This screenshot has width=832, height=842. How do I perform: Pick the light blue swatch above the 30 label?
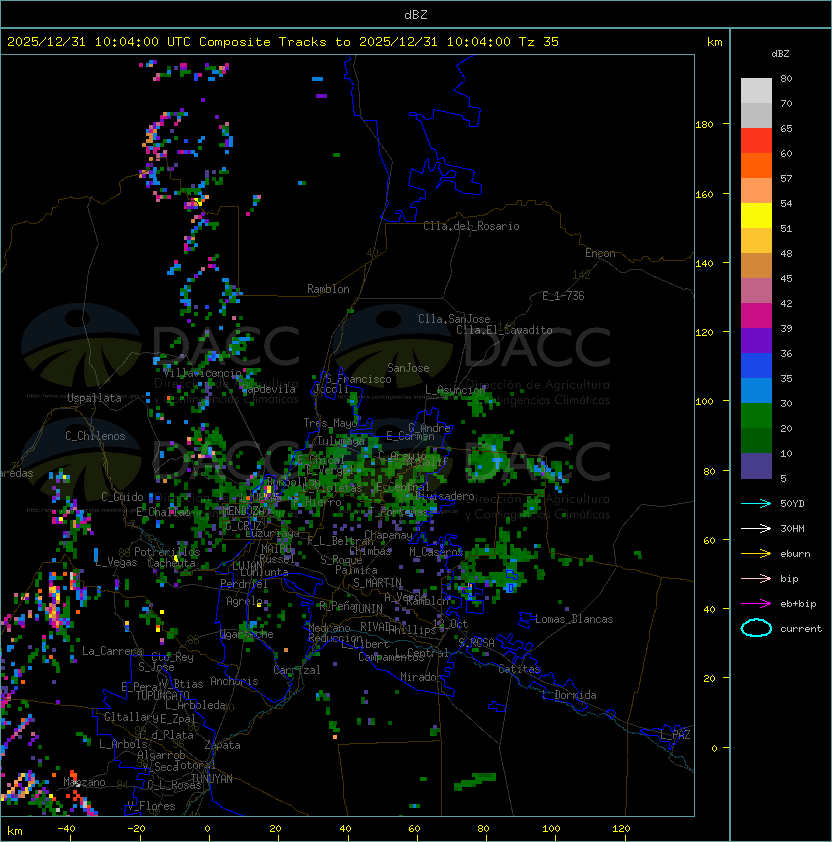[x=756, y=390]
